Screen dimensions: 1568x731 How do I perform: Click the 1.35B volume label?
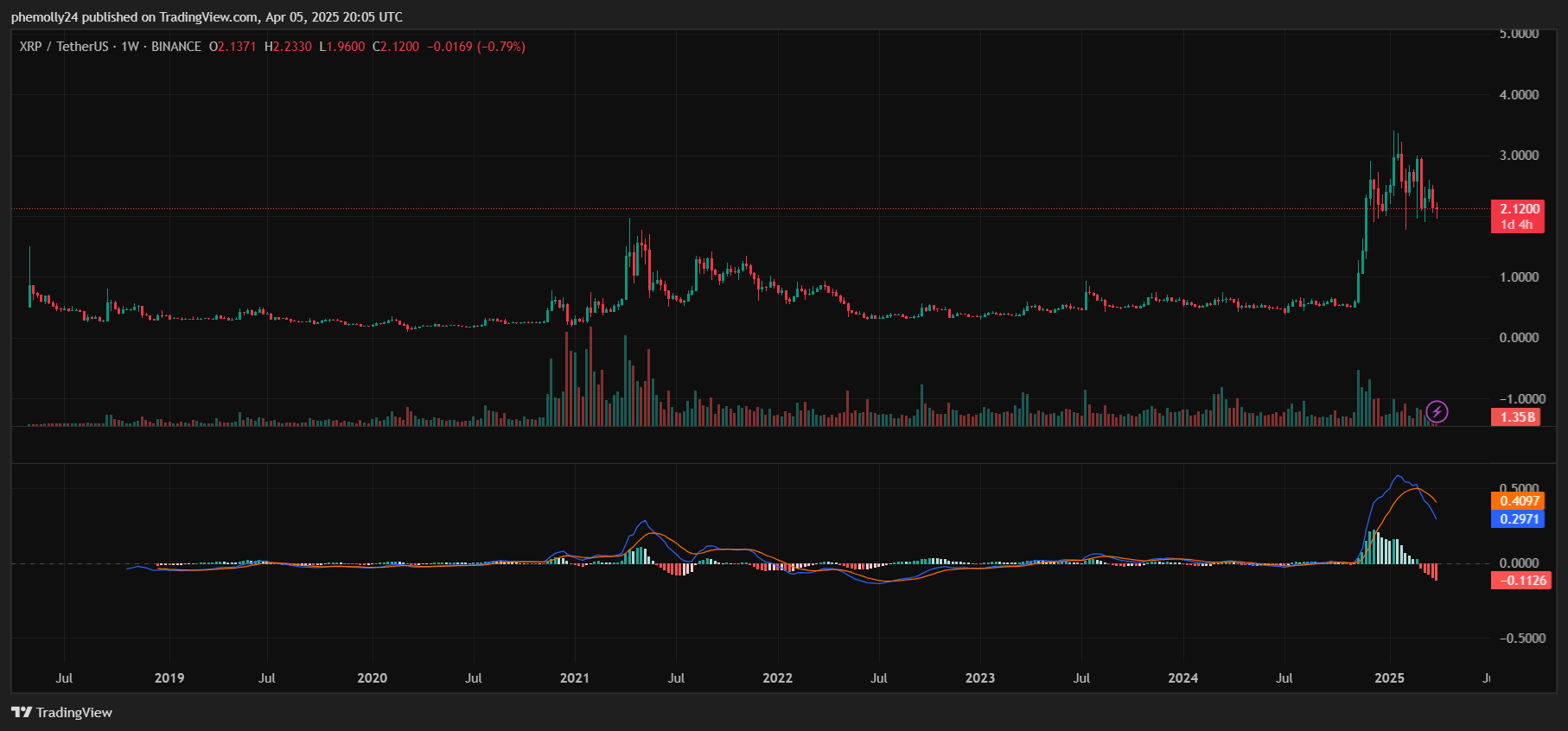tap(1517, 417)
